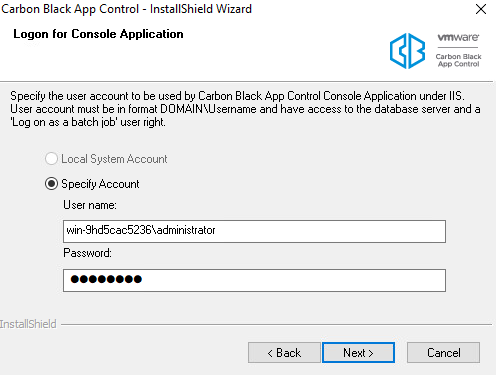Close the InstallShield Wizard window
The image size is (496, 375).
[x=481, y=9]
